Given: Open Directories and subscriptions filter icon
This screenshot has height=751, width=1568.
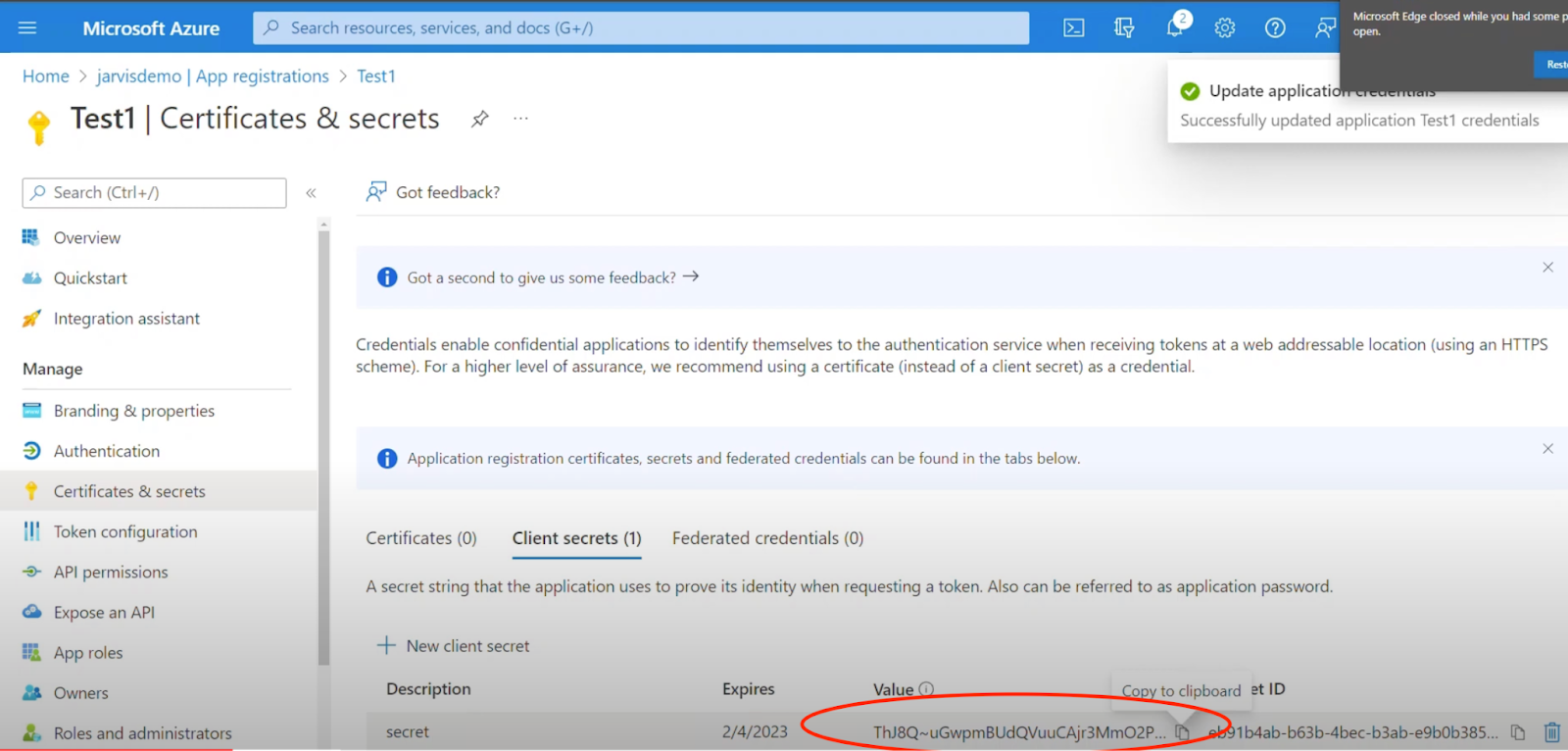Looking at the screenshot, I should [1124, 28].
